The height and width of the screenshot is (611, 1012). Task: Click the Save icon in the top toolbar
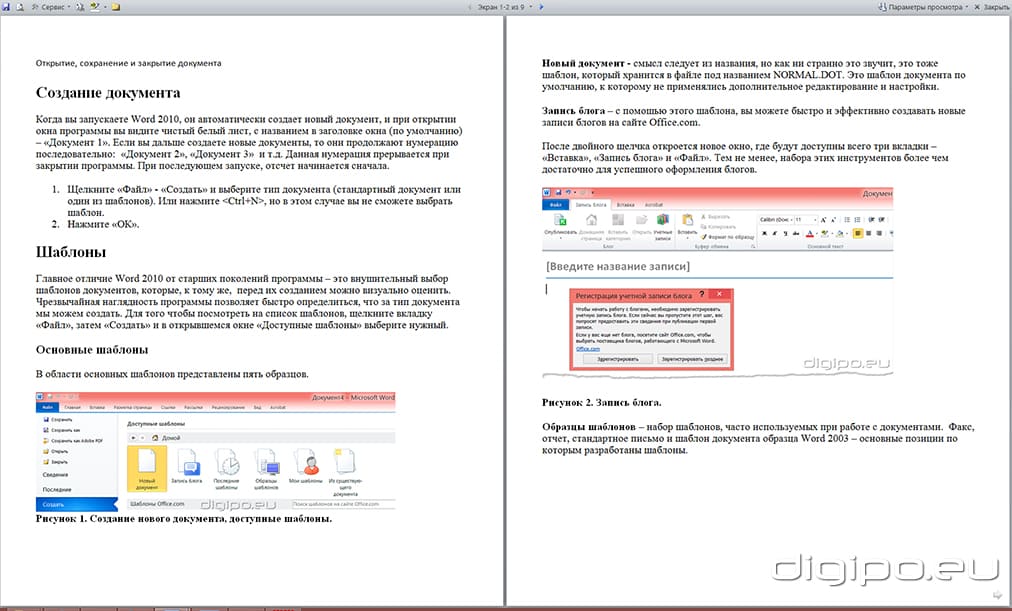tap(7, 6)
